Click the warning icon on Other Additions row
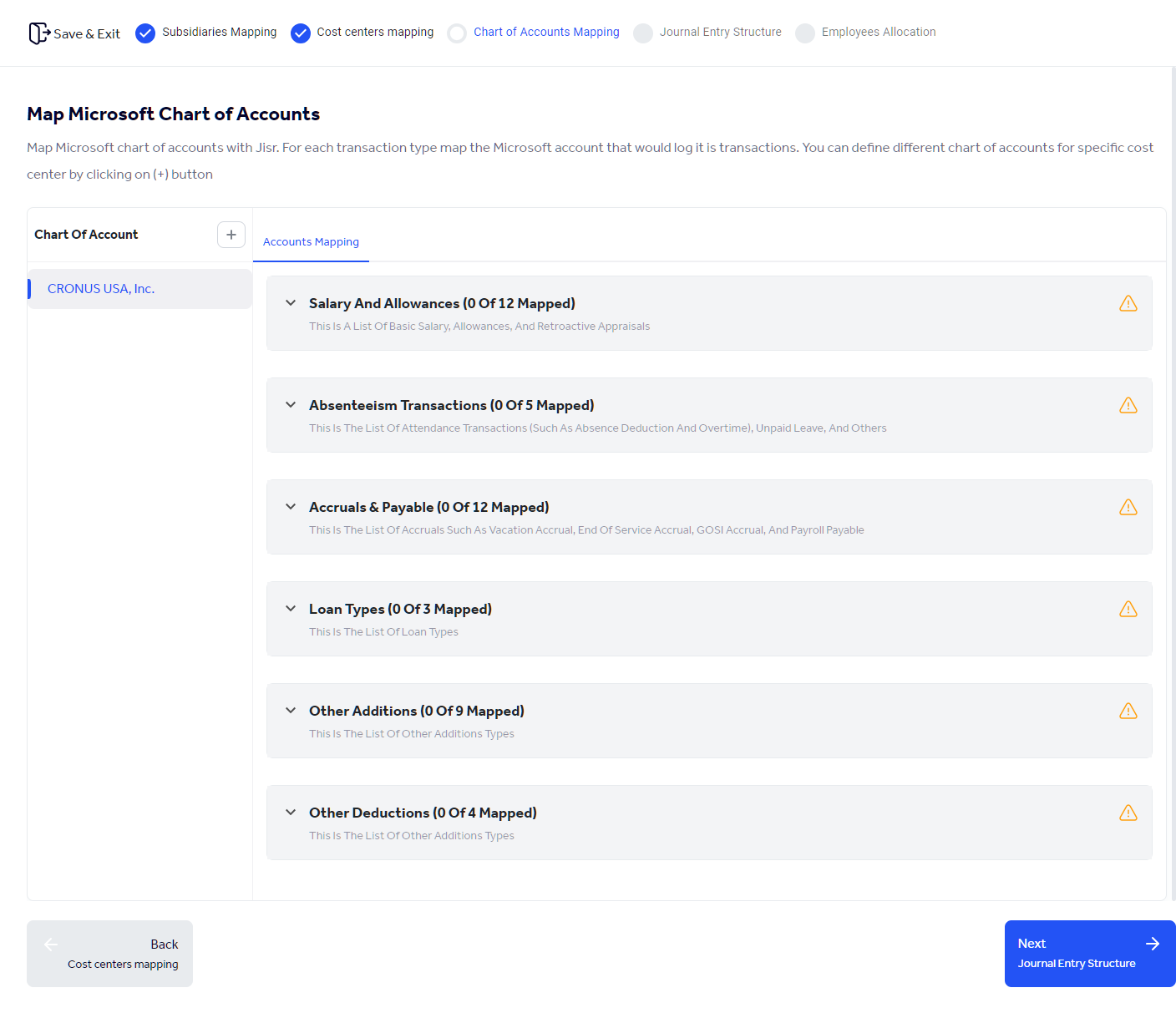Image resolution: width=1176 pixels, height=1013 pixels. 1128,711
